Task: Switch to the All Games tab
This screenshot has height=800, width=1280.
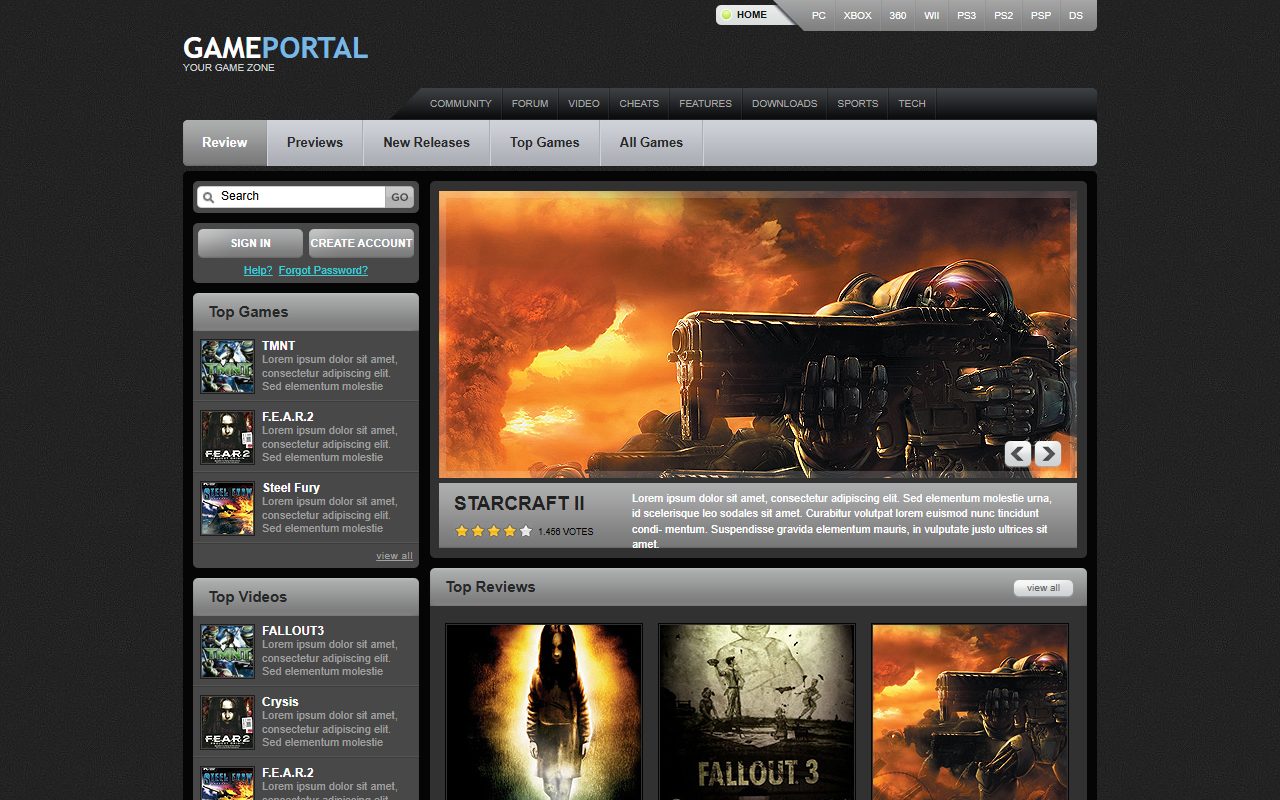Action: 651,143
